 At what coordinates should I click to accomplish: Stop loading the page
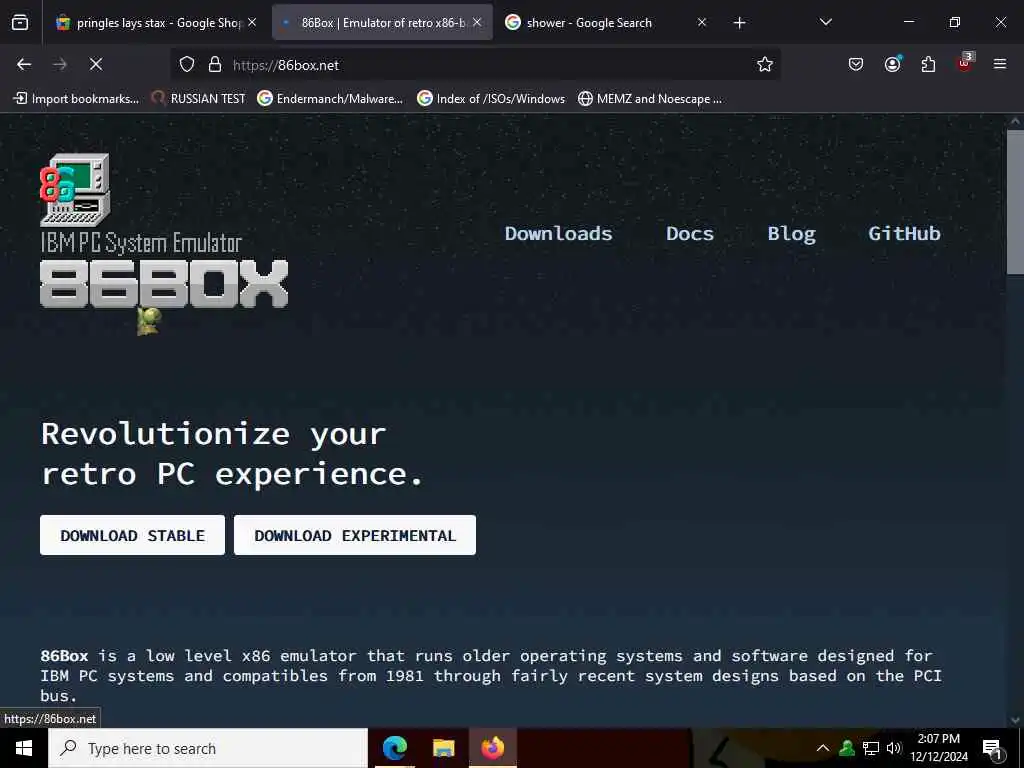(x=96, y=64)
